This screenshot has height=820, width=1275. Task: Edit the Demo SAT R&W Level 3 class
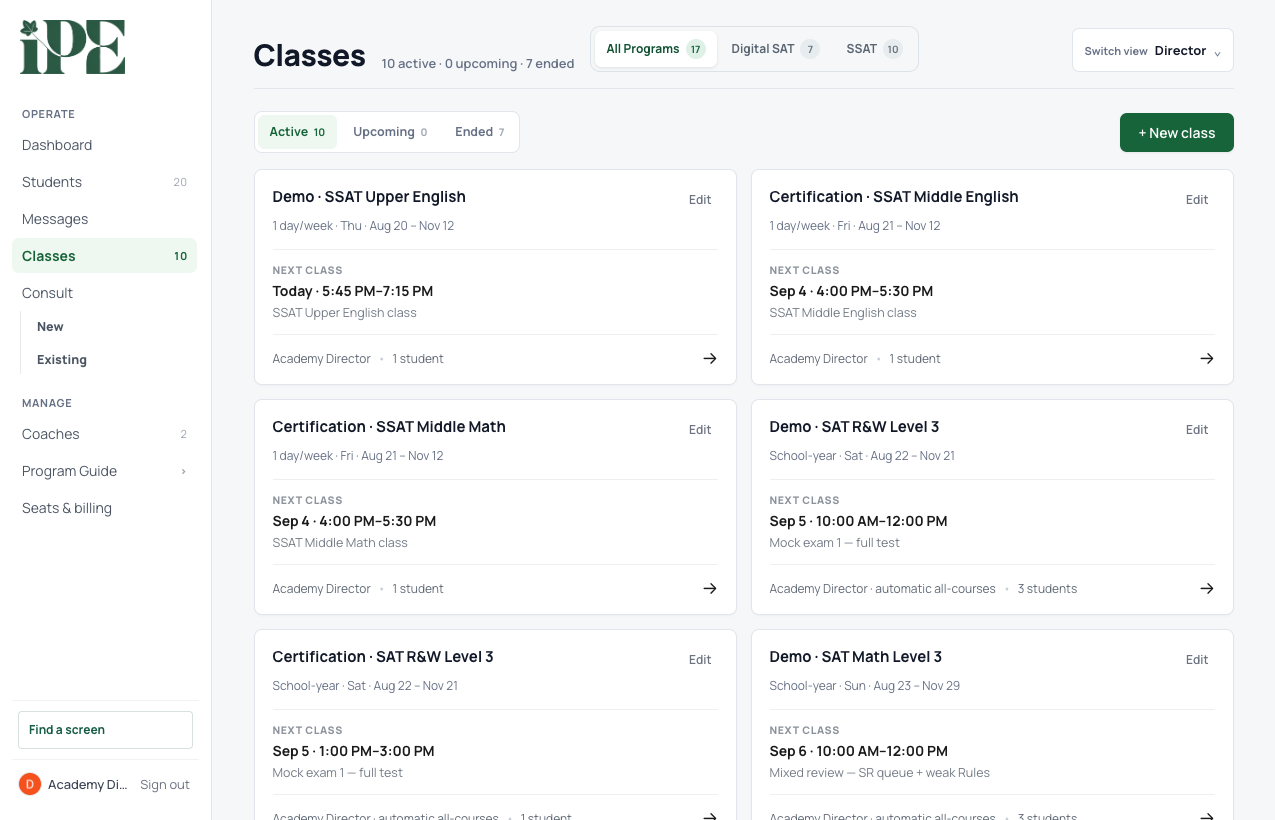(1197, 430)
